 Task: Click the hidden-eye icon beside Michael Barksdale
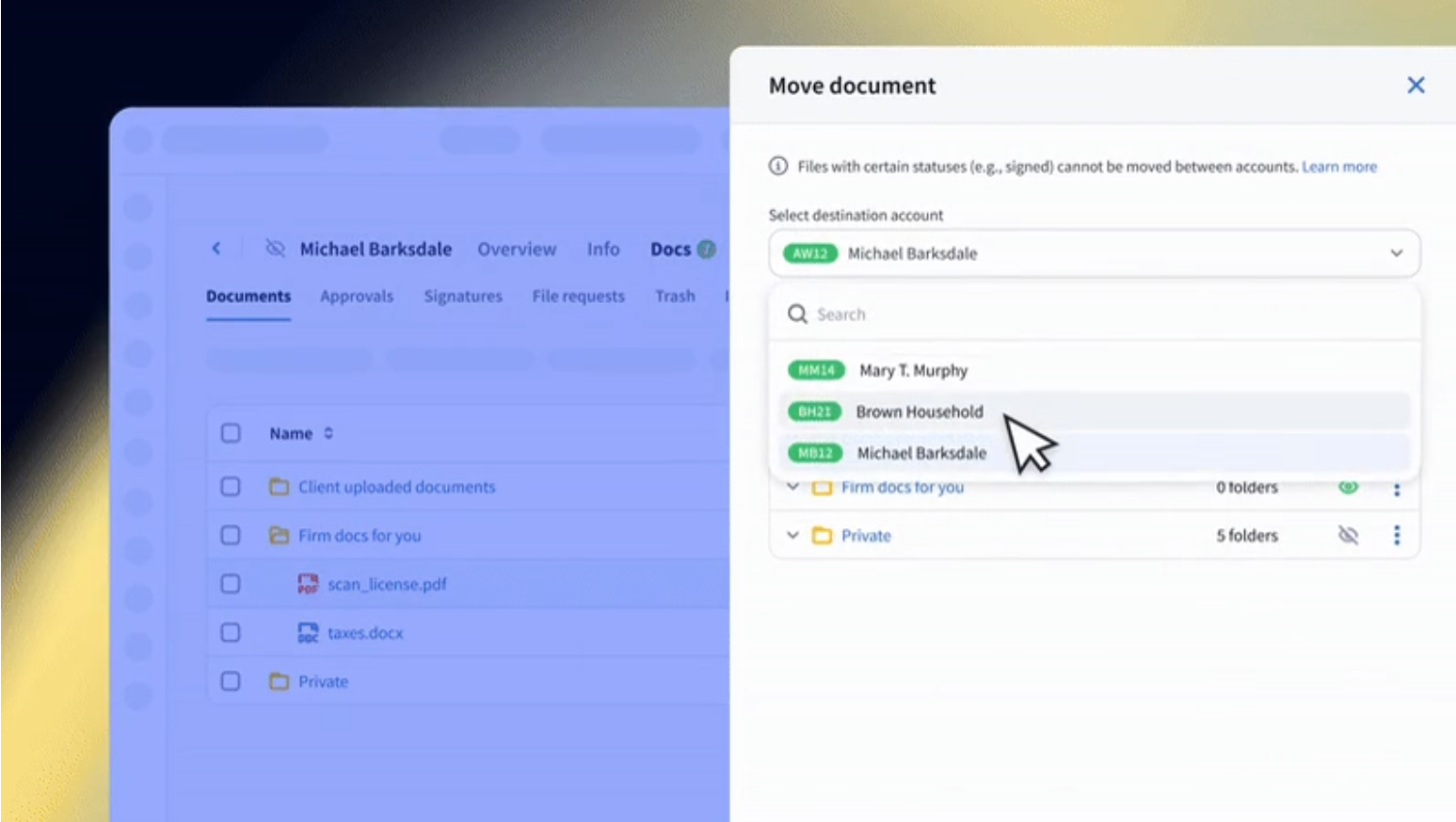[x=275, y=249]
